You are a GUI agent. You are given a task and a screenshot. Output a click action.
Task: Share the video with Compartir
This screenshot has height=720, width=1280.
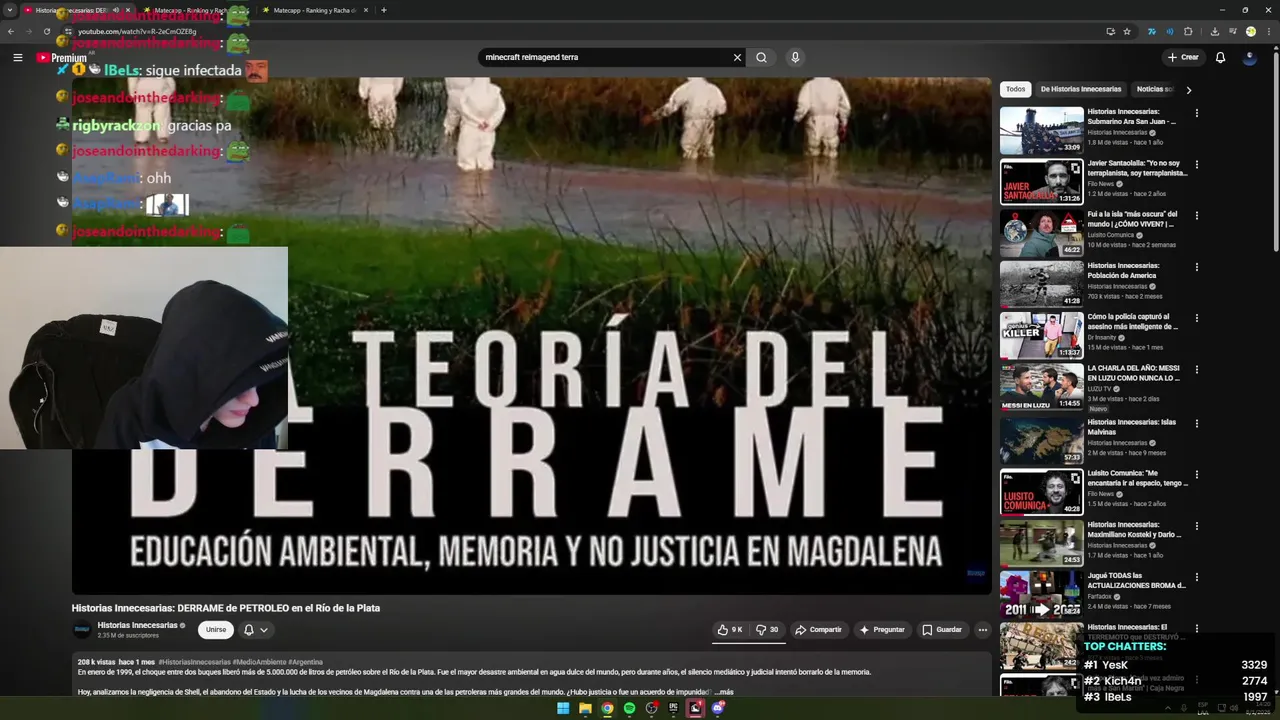(x=818, y=630)
